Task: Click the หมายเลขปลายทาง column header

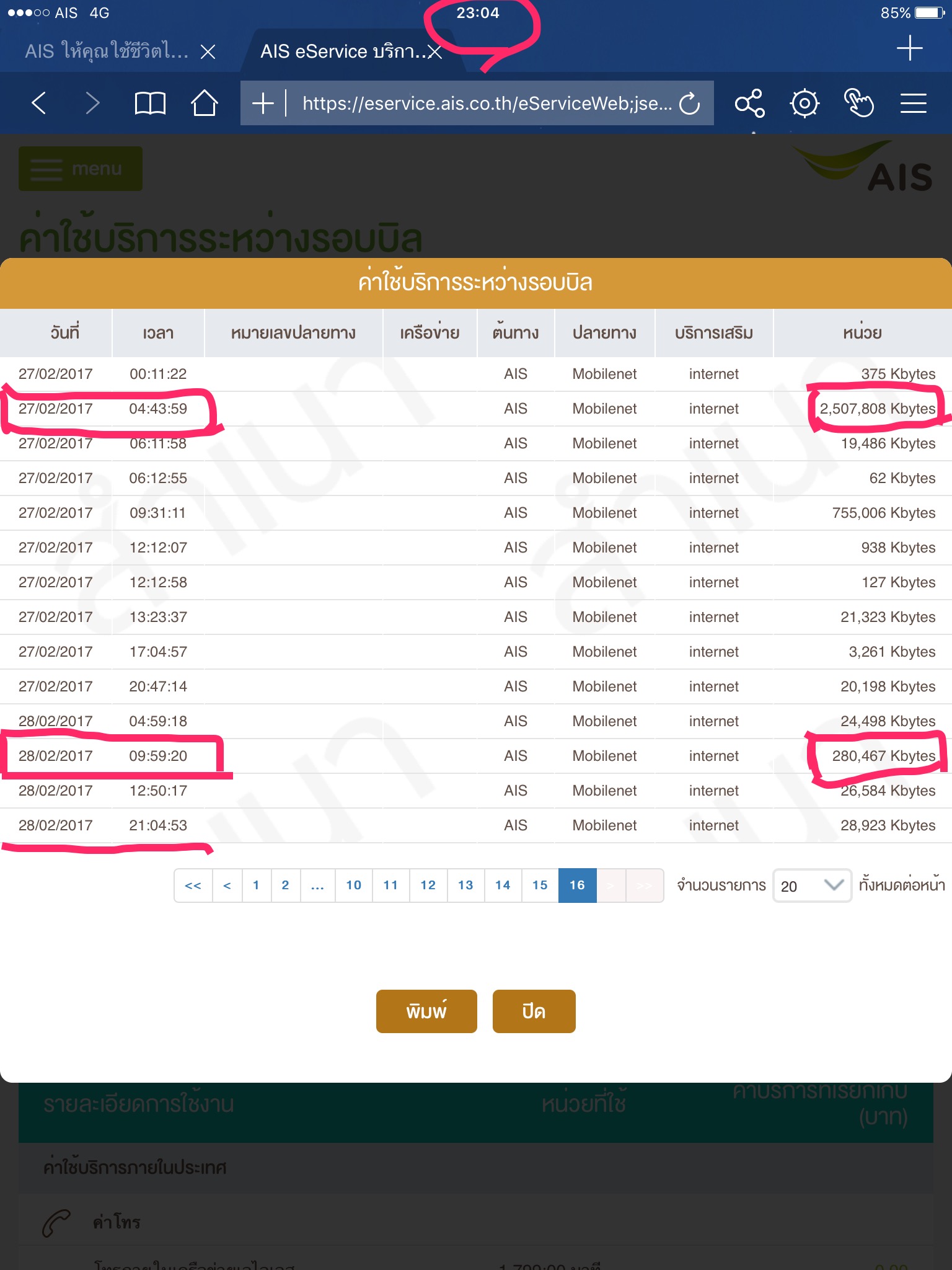Action: [293, 333]
